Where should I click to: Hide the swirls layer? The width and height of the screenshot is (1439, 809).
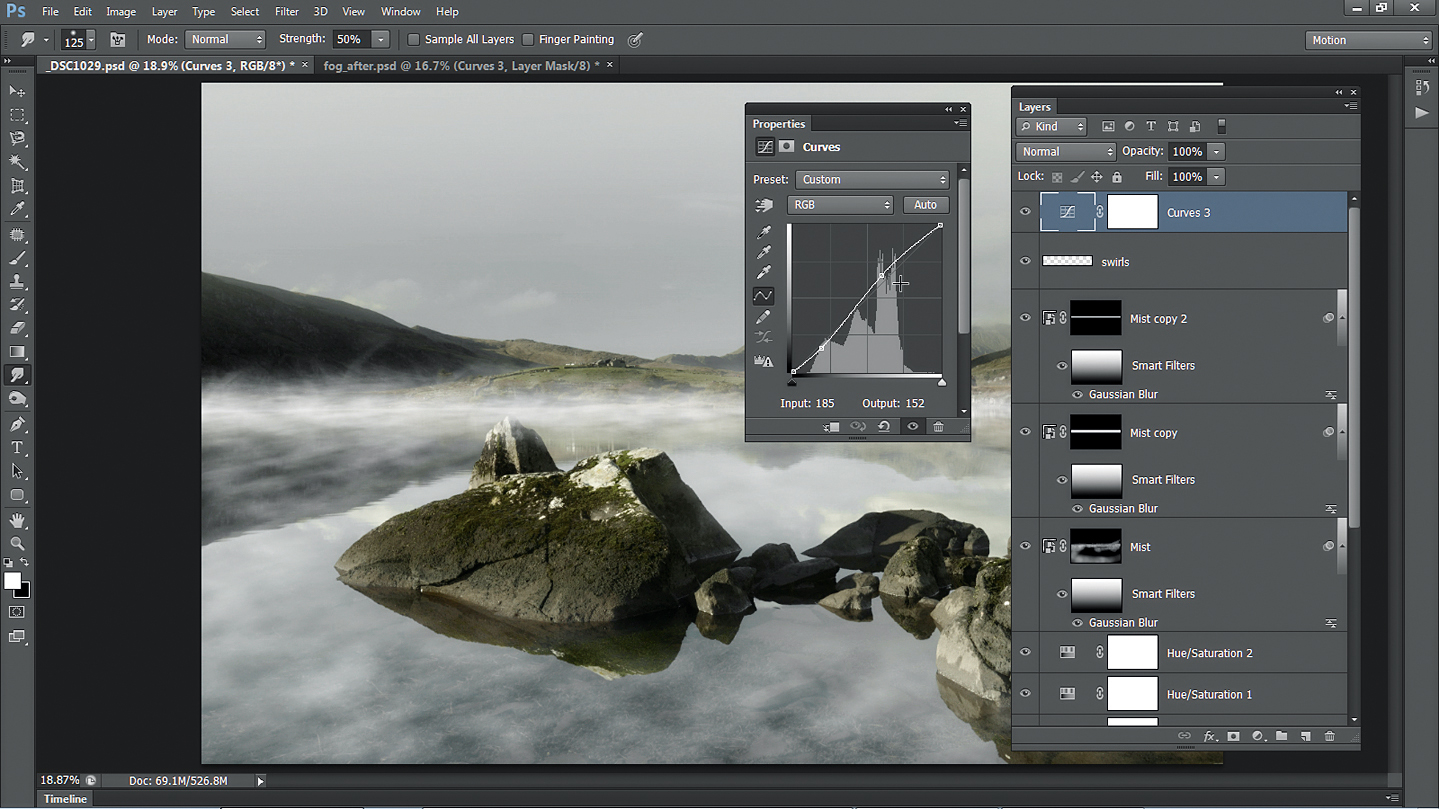pyautogui.click(x=1025, y=261)
